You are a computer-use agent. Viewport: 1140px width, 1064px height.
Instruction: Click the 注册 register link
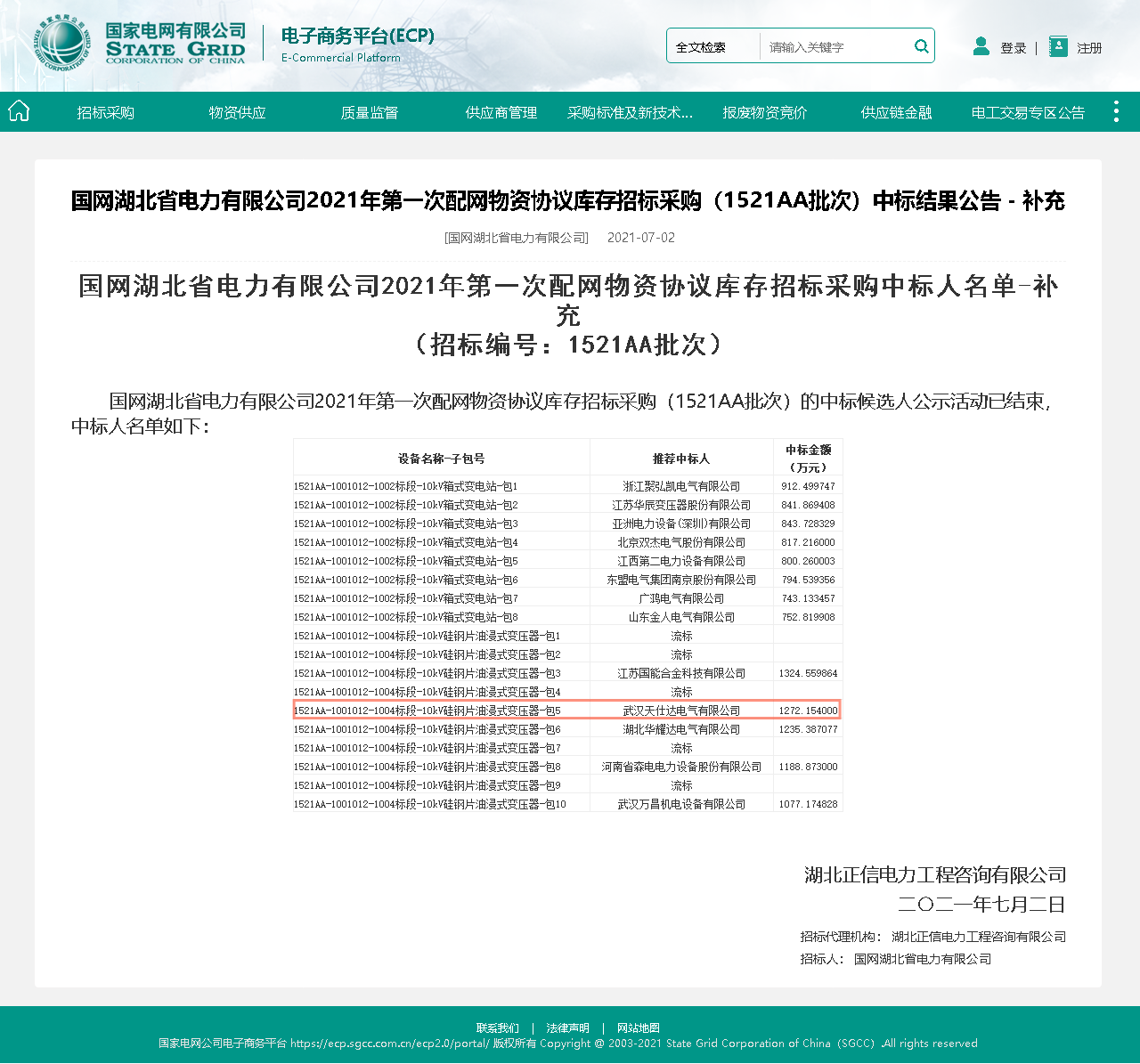coord(1089,48)
